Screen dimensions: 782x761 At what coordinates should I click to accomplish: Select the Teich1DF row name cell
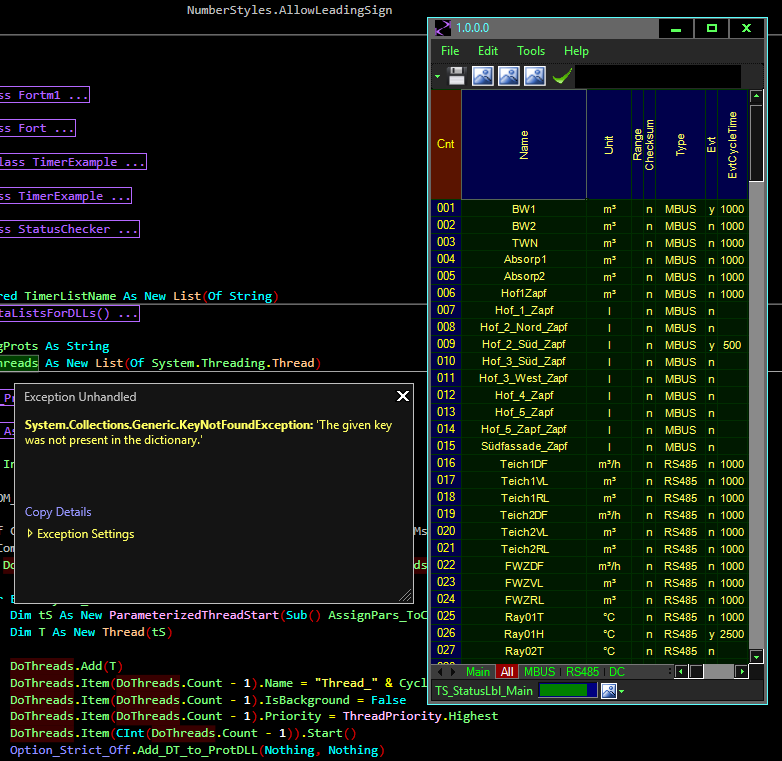pyautogui.click(x=524, y=464)
